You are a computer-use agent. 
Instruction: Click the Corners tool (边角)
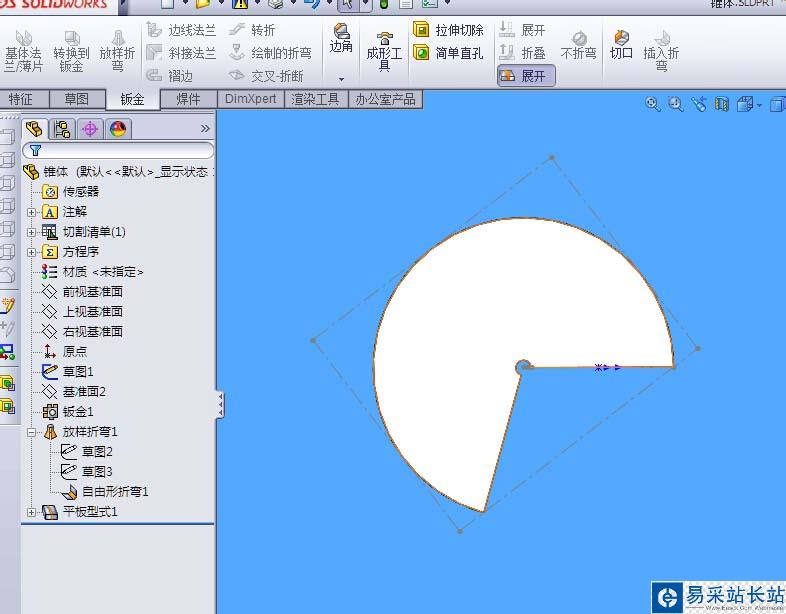(341, 38)
